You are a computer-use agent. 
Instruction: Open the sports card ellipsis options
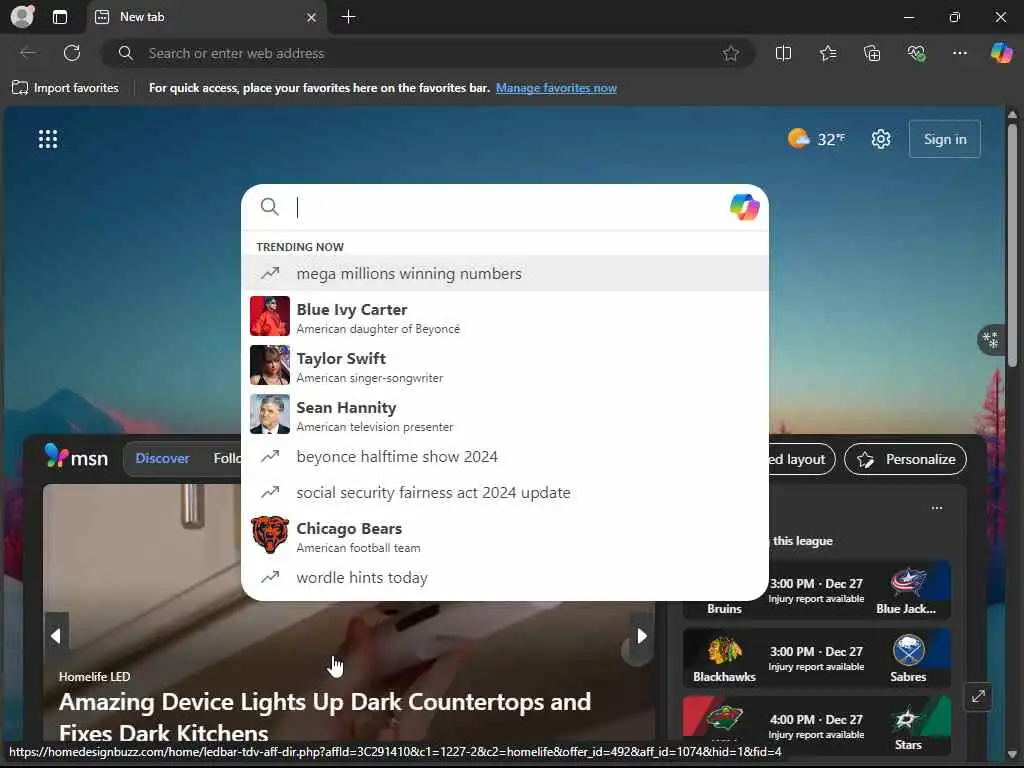tap(936, 507)
